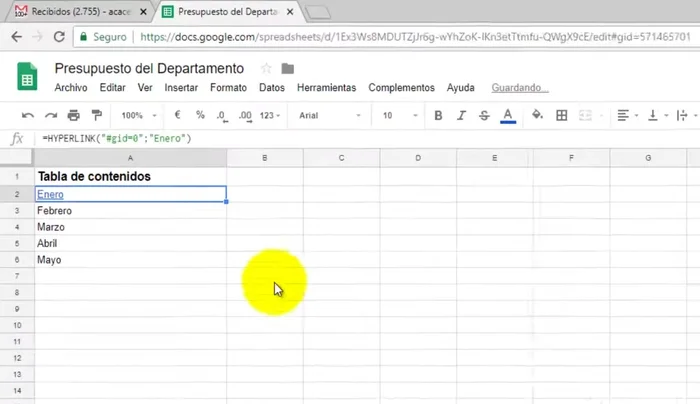Star the Presupuesto del Departamento document
This screenshot has height=404, width=700.
[266, 69]
